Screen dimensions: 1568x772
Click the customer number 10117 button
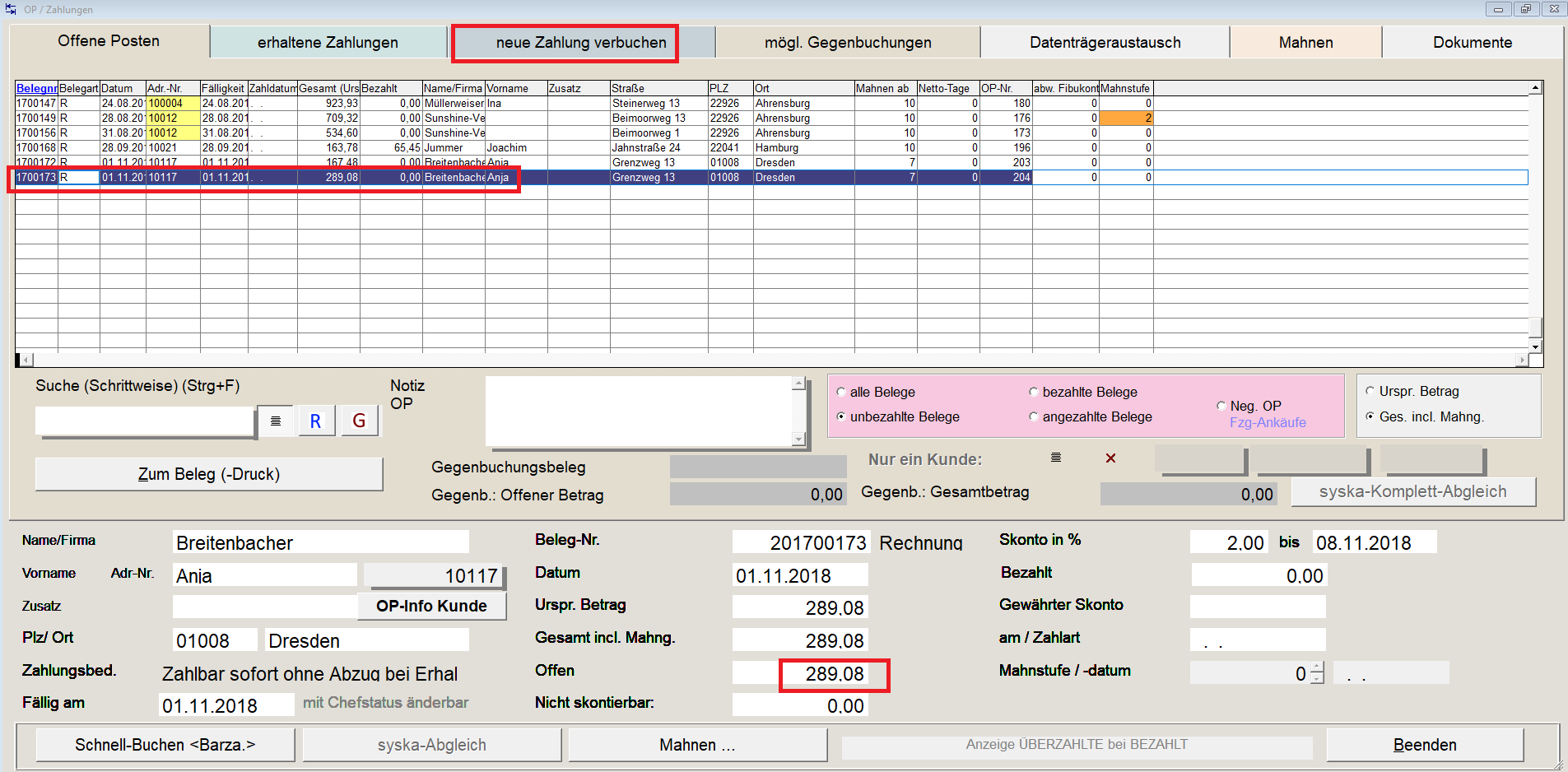[434, 576]
